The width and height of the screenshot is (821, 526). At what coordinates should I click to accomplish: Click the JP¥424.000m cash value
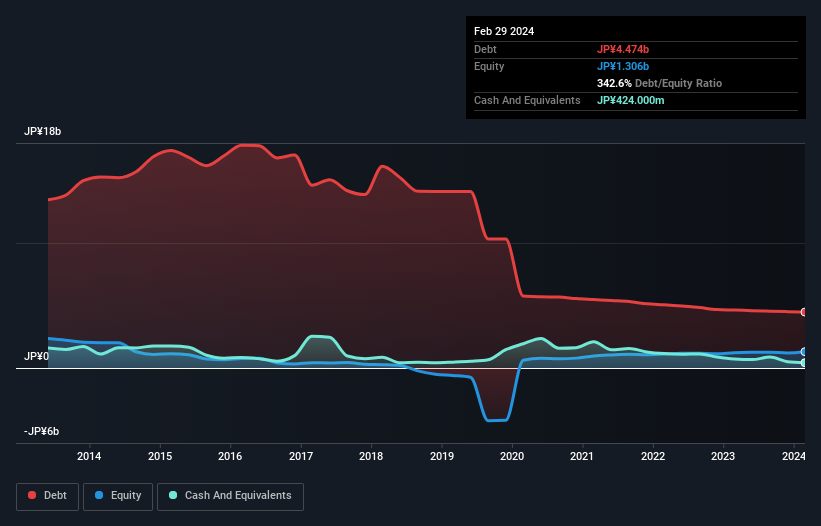[x=630, y=100]
